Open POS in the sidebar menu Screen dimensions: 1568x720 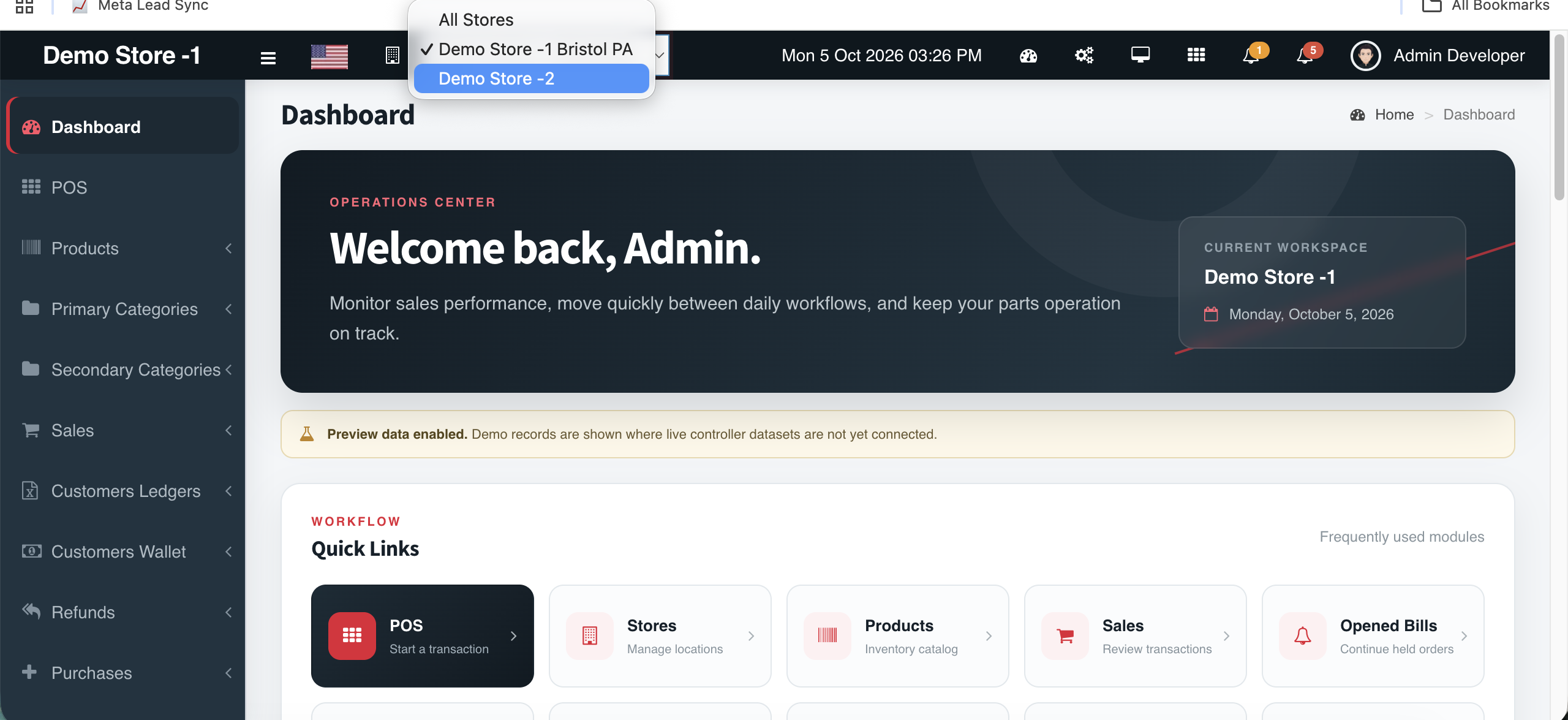click(123, 188)
